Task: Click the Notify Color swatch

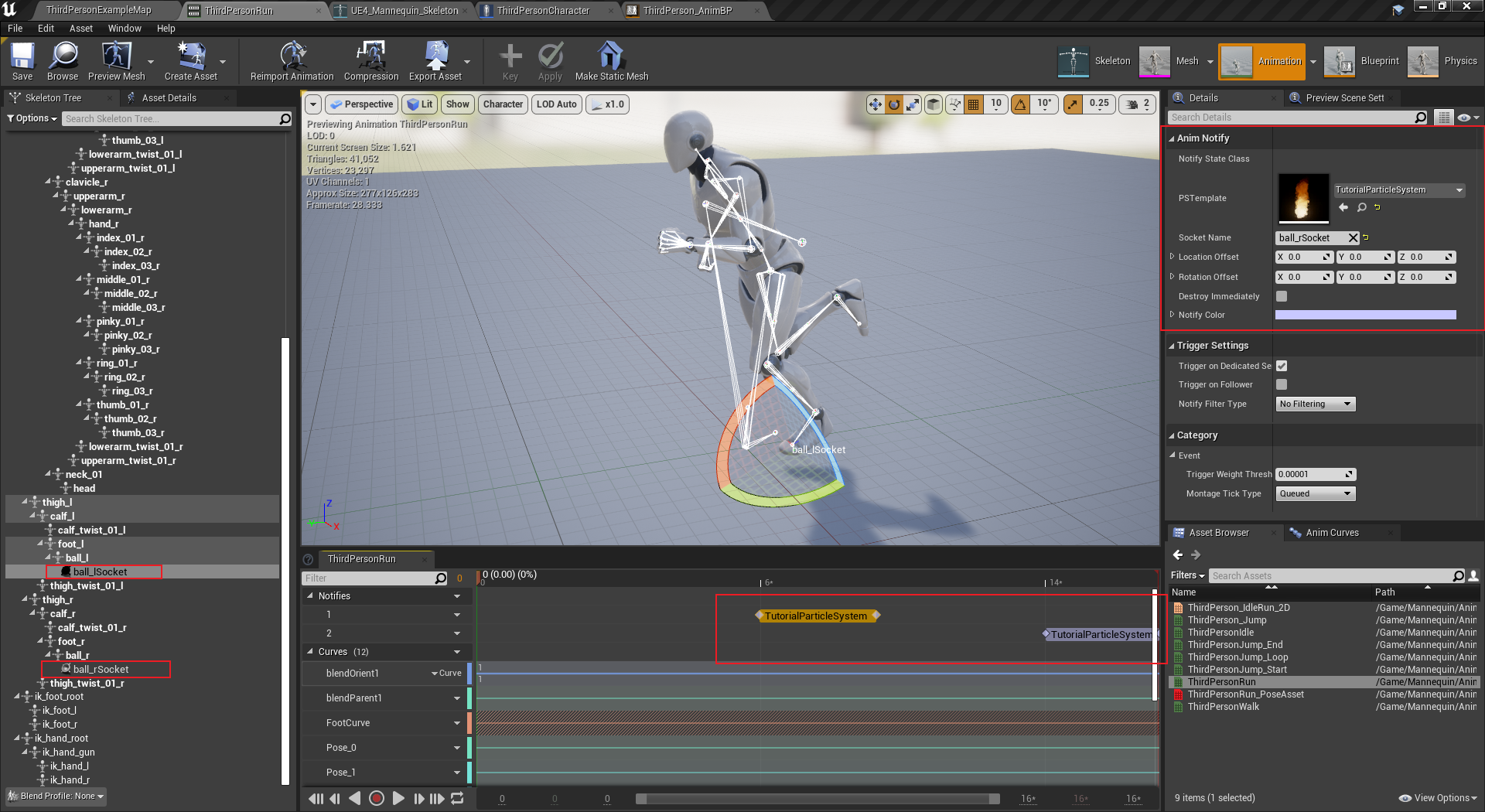Action: (1365, 315)
